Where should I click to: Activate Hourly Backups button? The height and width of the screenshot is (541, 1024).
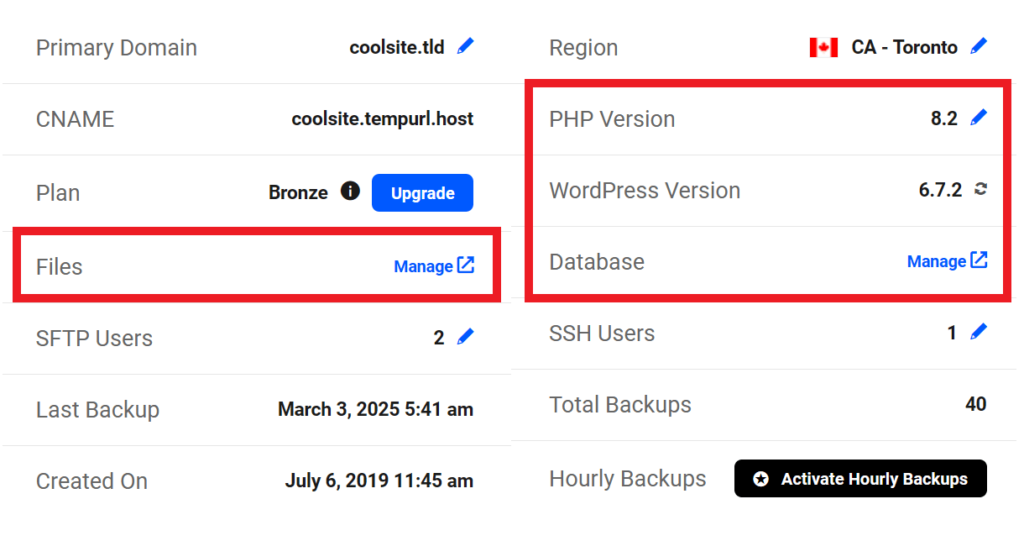pos(861,478)
